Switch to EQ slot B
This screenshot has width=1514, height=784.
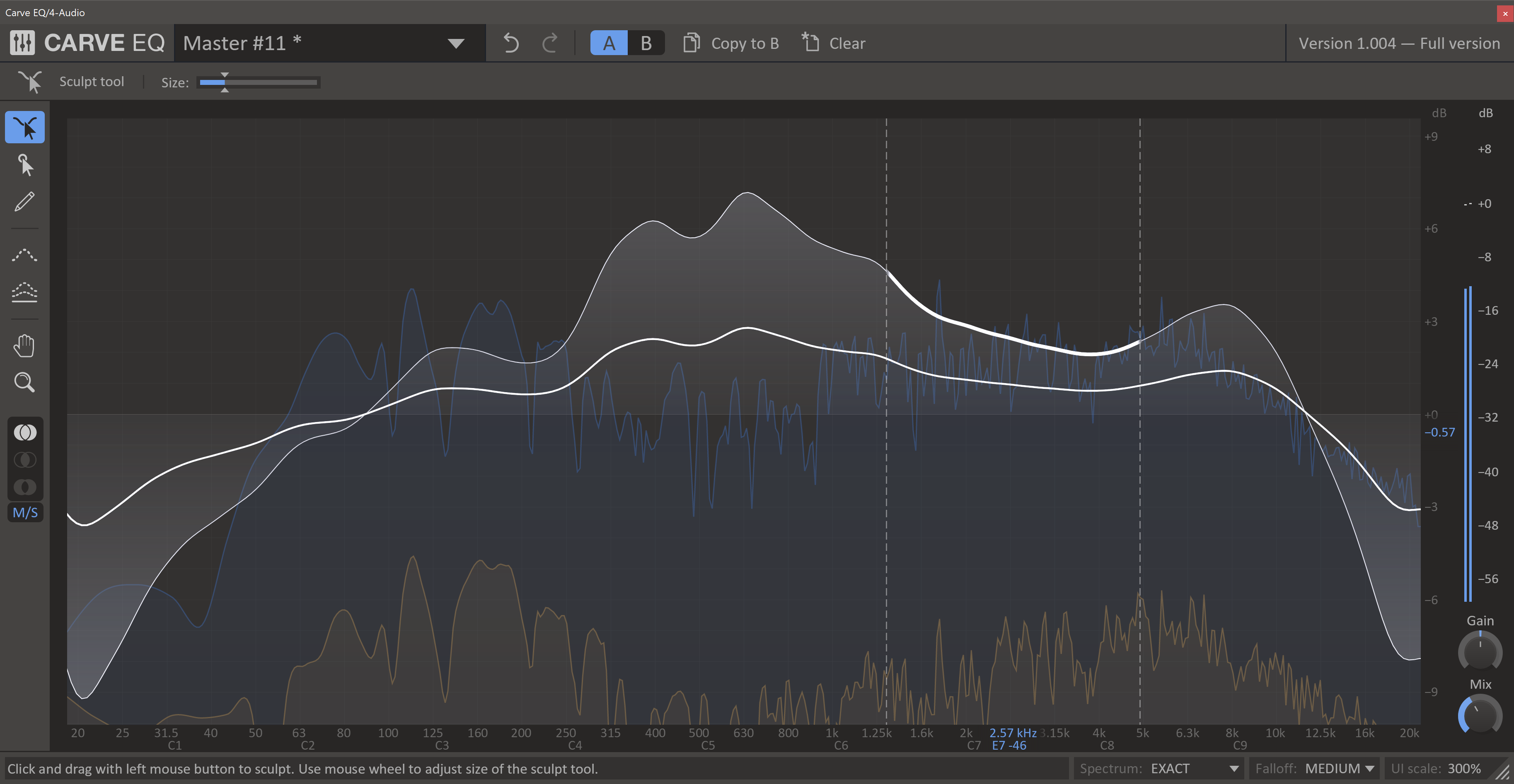(x=646, y=42)
